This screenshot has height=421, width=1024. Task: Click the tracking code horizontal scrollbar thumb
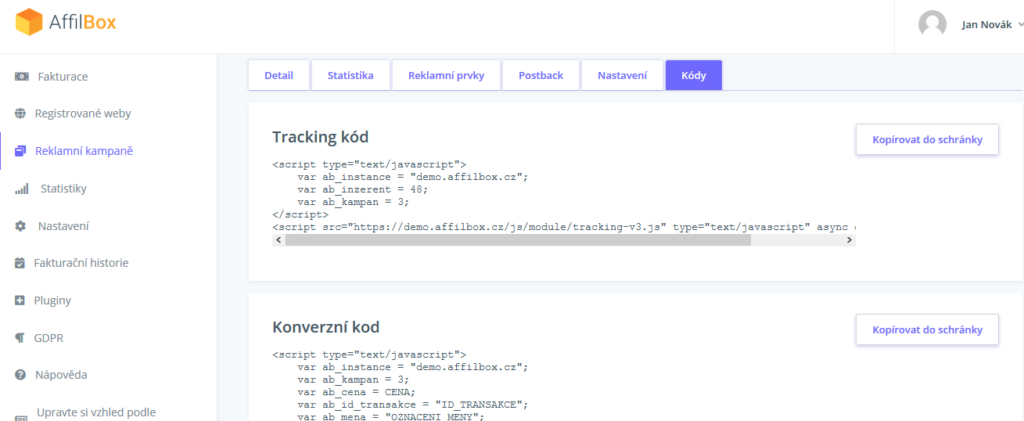coord(518,240)
